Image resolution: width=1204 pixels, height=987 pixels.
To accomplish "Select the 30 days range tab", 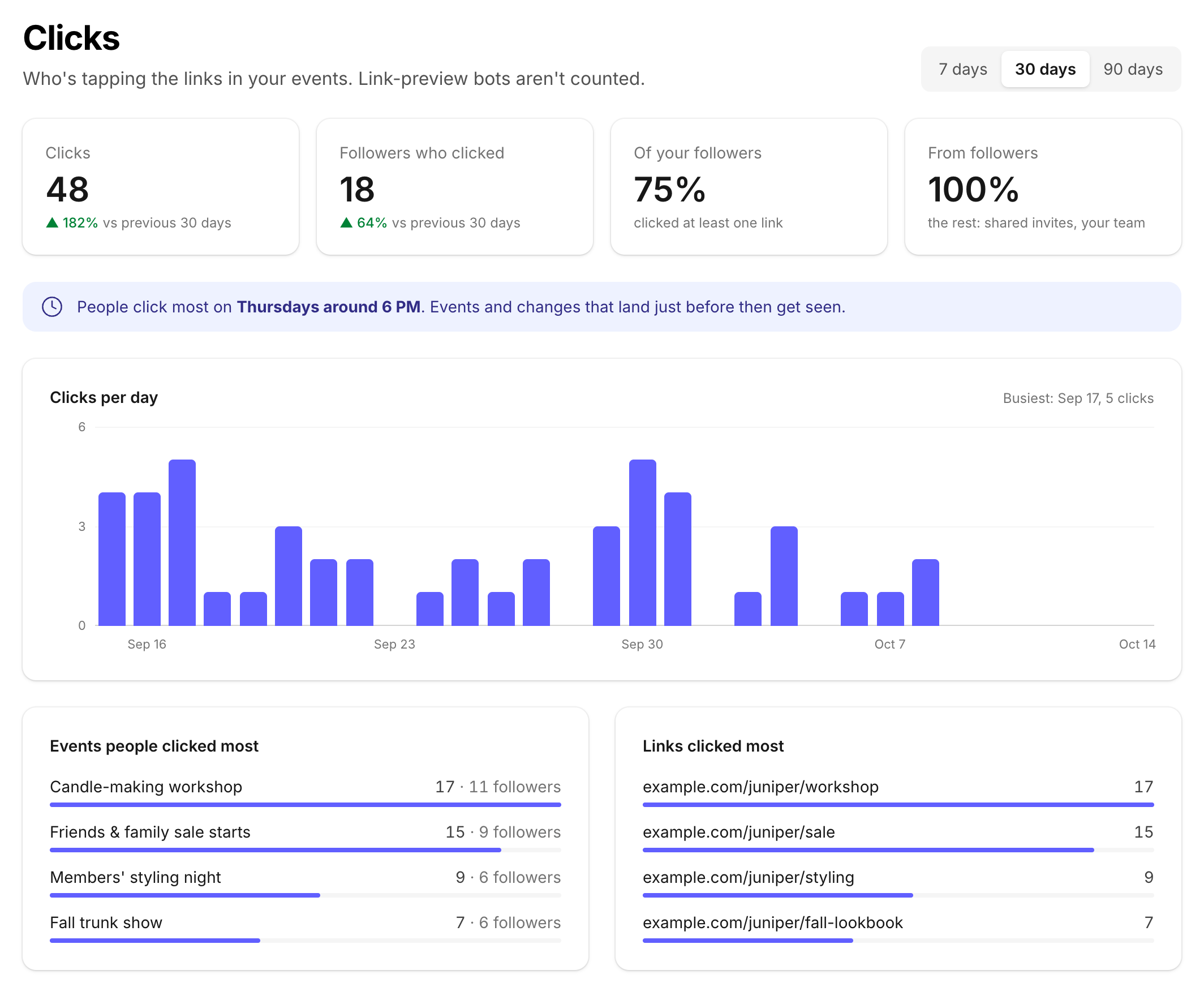I will tap(1045, 70).
